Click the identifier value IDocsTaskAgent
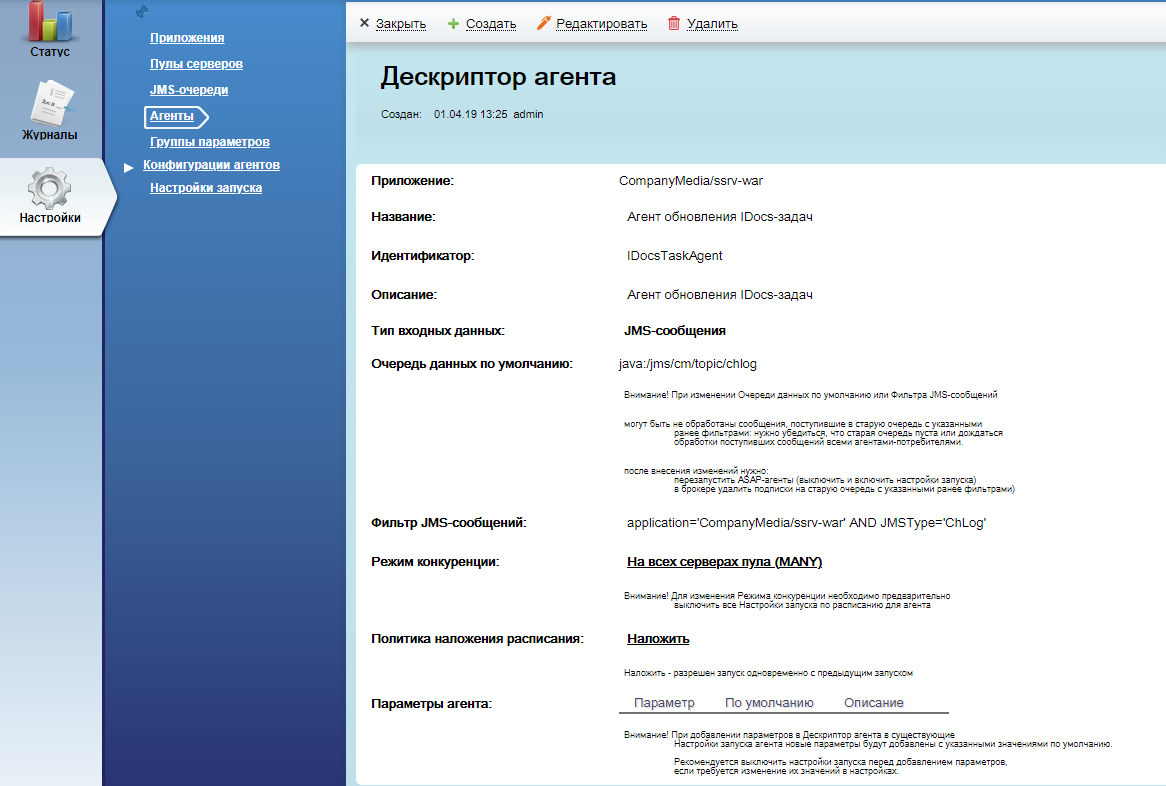 point(674,256)
